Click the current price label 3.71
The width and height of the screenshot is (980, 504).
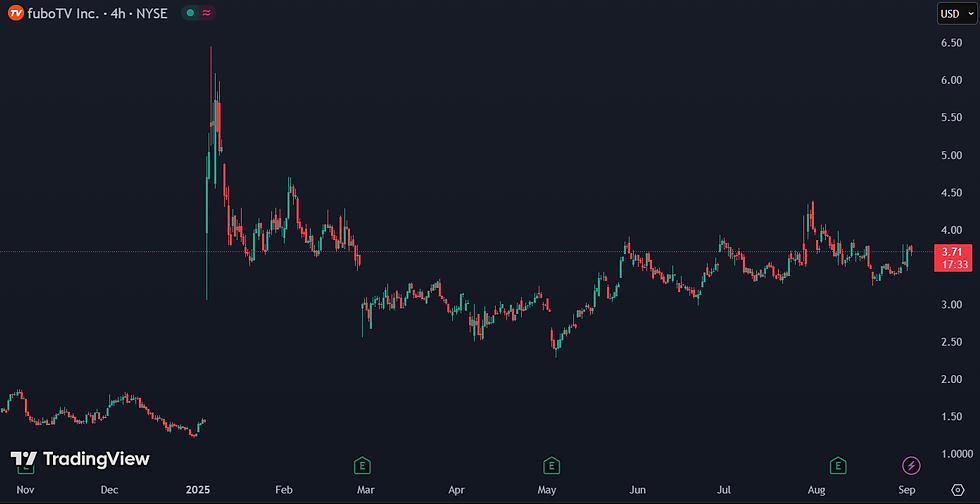[954, 251]
